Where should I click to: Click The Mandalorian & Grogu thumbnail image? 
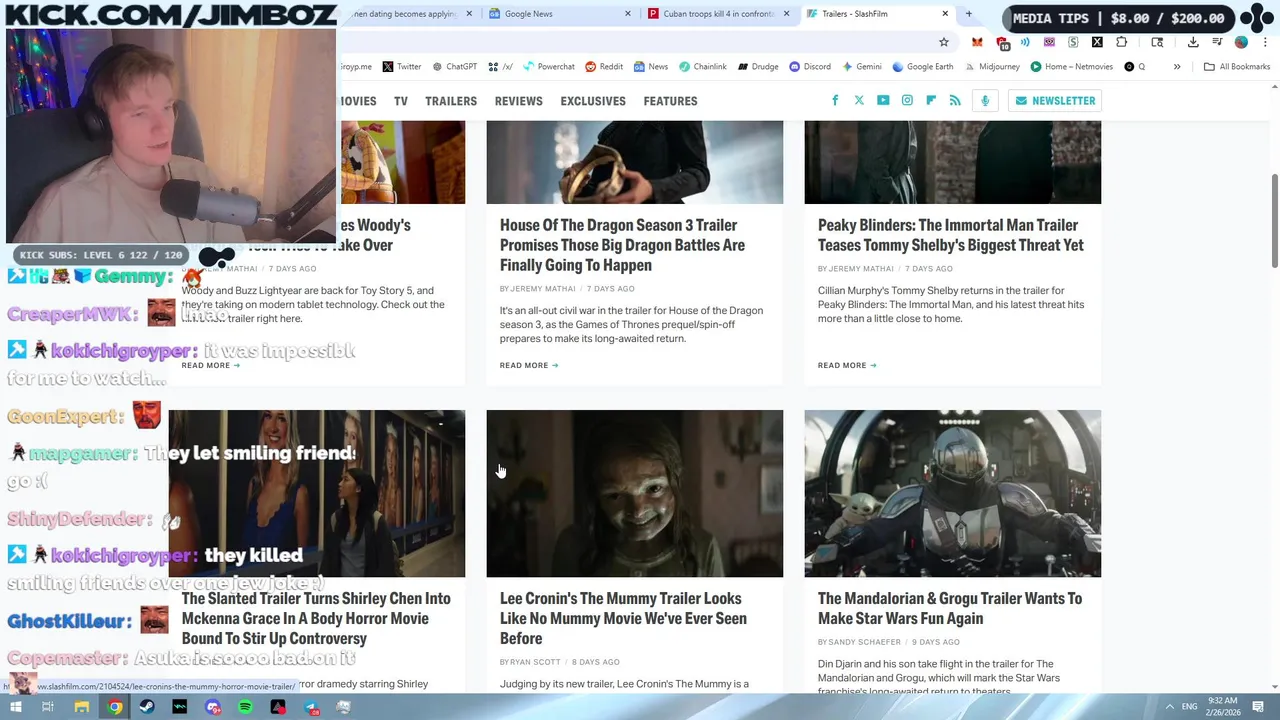pyautogui.click(x=953, y=493)
